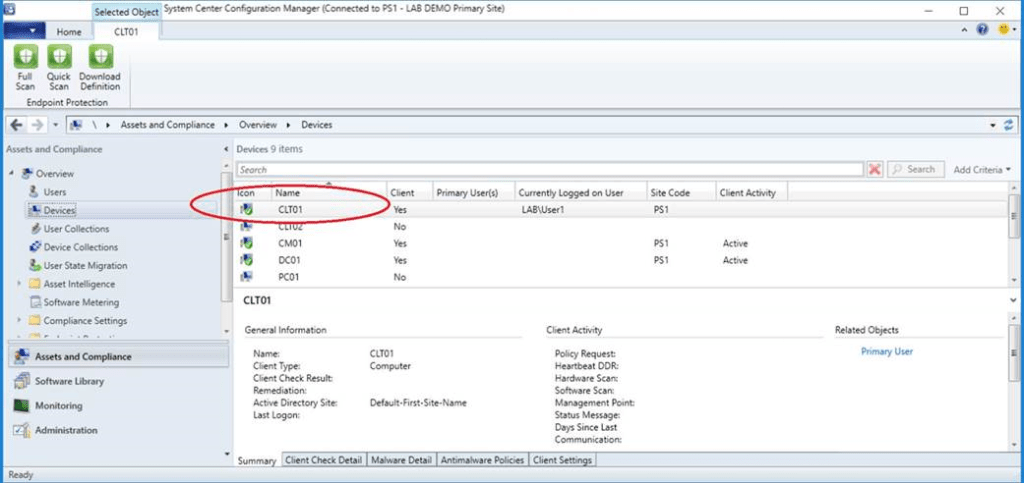Click the Search button
The width and height of the screenshot is (1024, 483).
(912, 170)
